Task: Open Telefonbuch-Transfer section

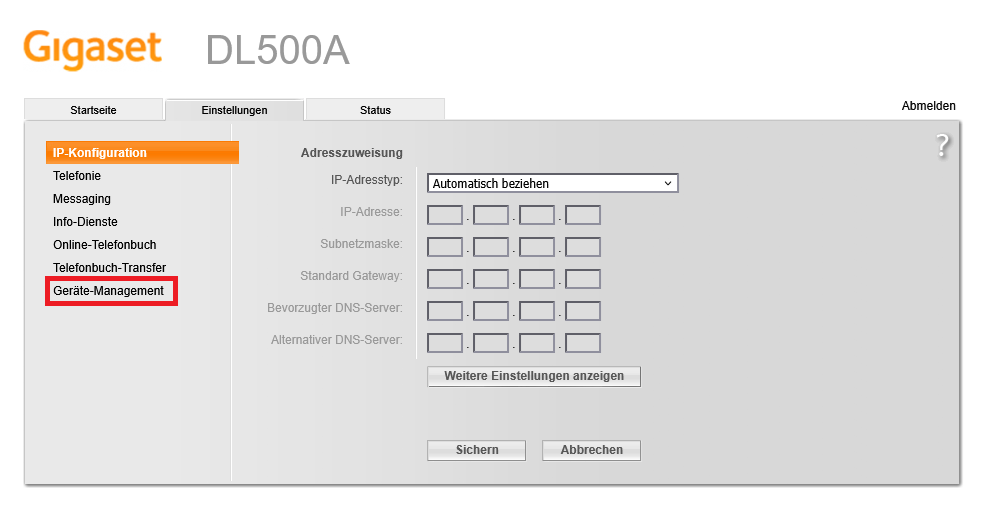Action: pos(109,268)
